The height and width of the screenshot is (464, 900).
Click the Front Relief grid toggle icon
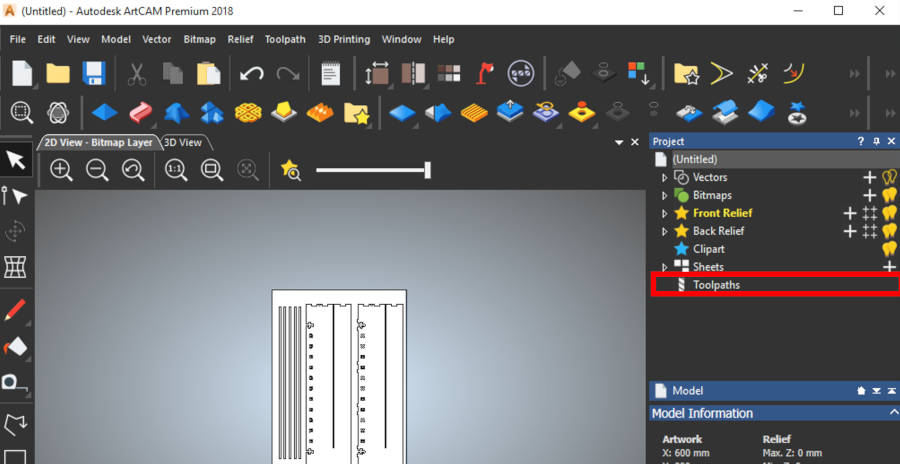tap(870, 213)
